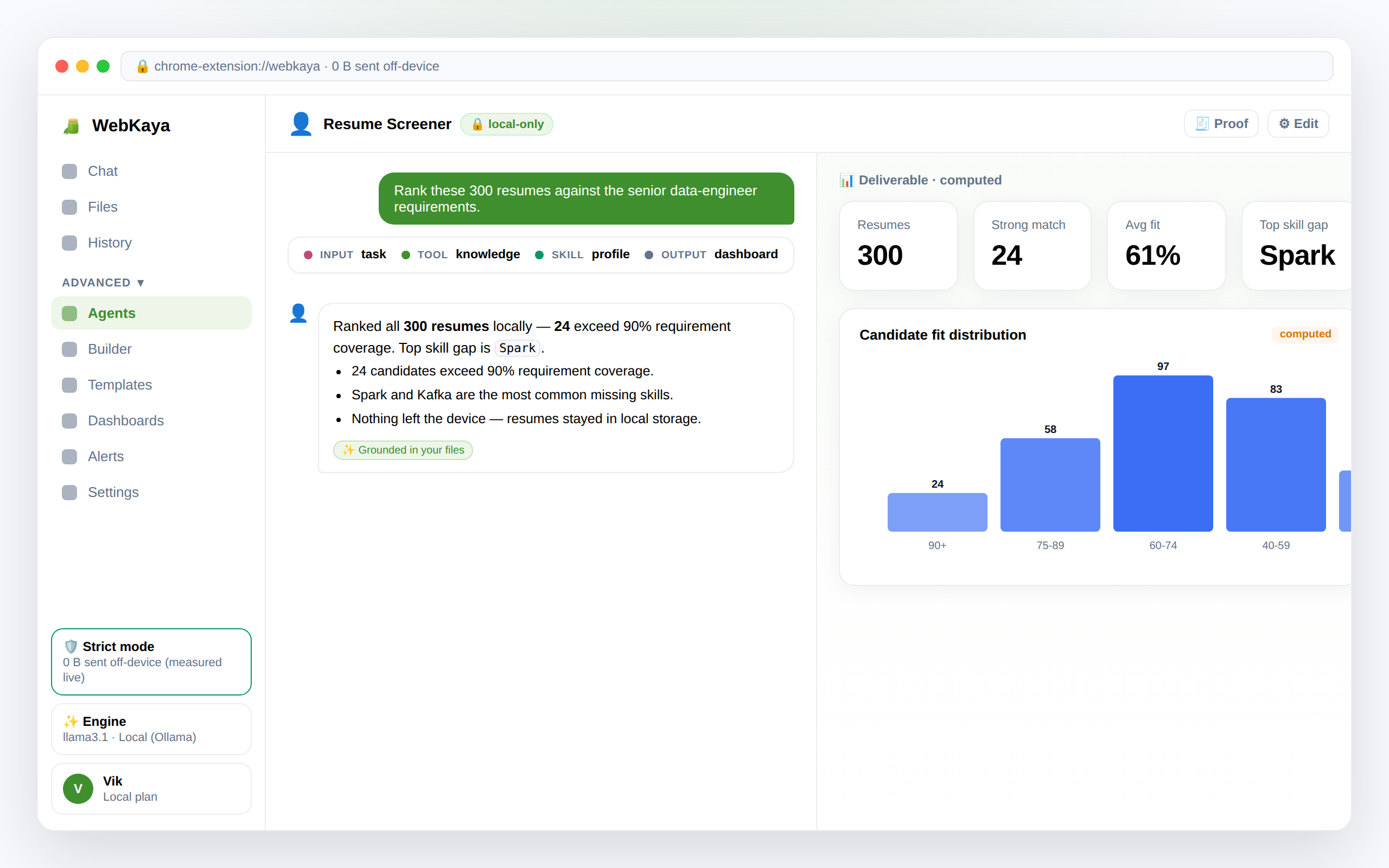
Task: Click the History sidebar icon
Action: click(69, 243)
